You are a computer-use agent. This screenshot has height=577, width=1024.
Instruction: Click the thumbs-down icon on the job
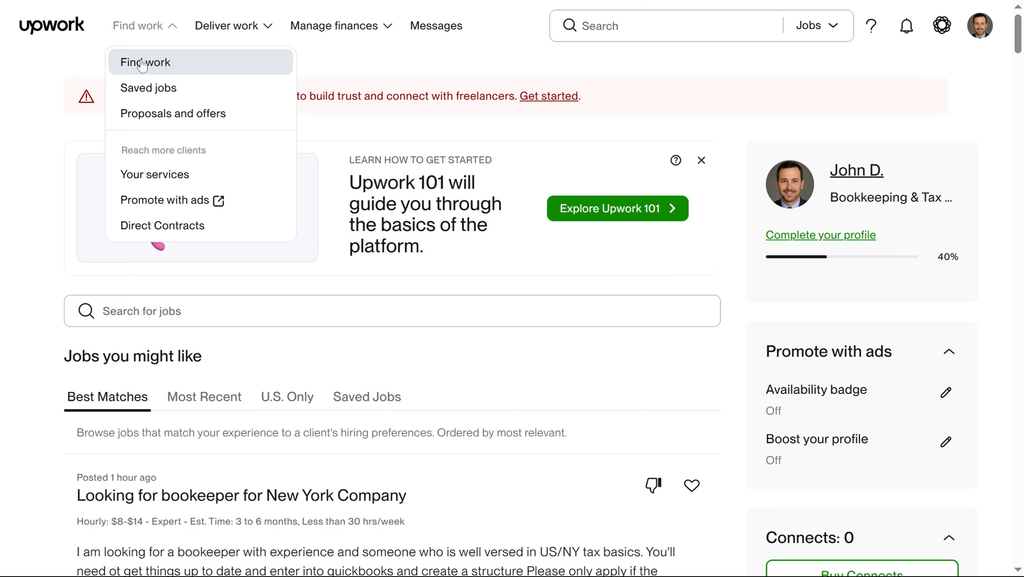(x=653, y=485)
